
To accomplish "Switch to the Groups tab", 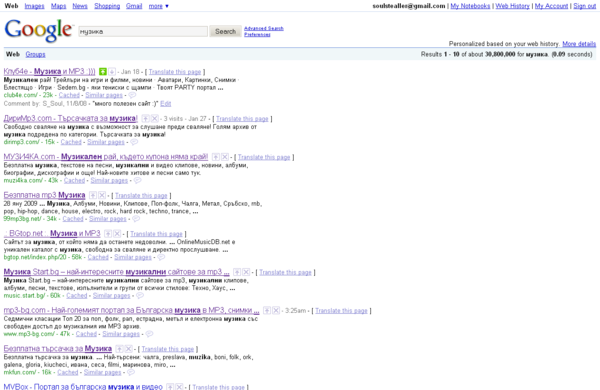I will point(35,54).
